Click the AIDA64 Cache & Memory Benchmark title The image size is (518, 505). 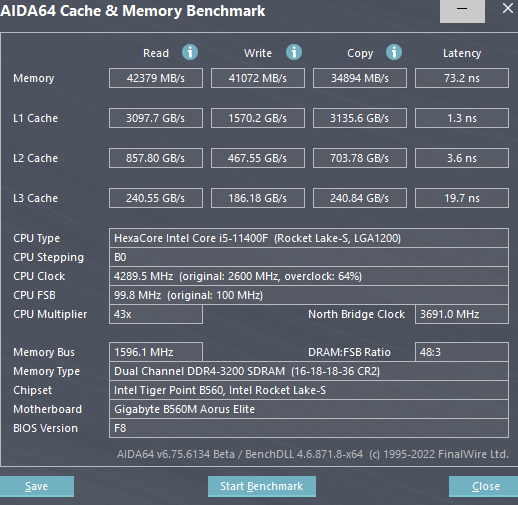point(133,11)
